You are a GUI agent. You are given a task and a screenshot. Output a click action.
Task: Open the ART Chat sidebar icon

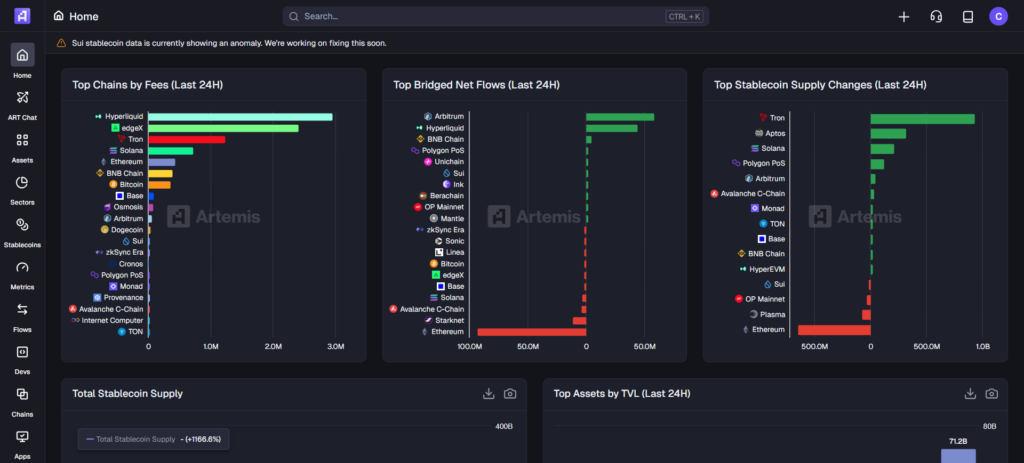(22, 98)
